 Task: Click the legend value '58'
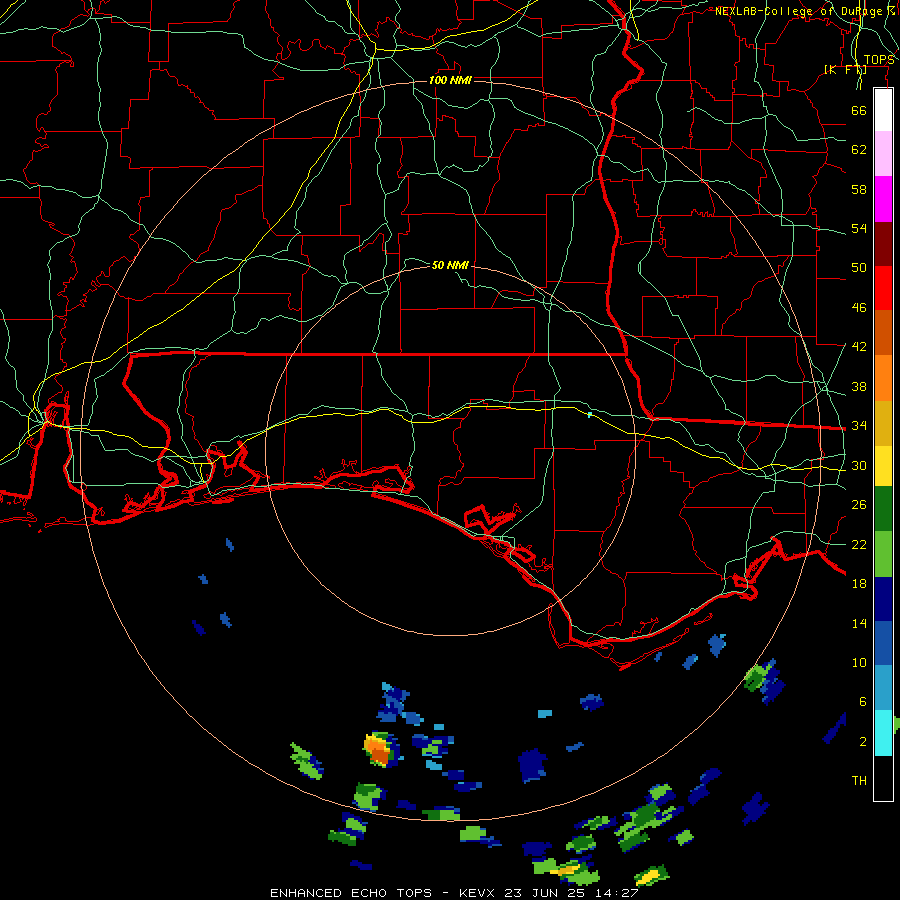[x=859, y=189]
